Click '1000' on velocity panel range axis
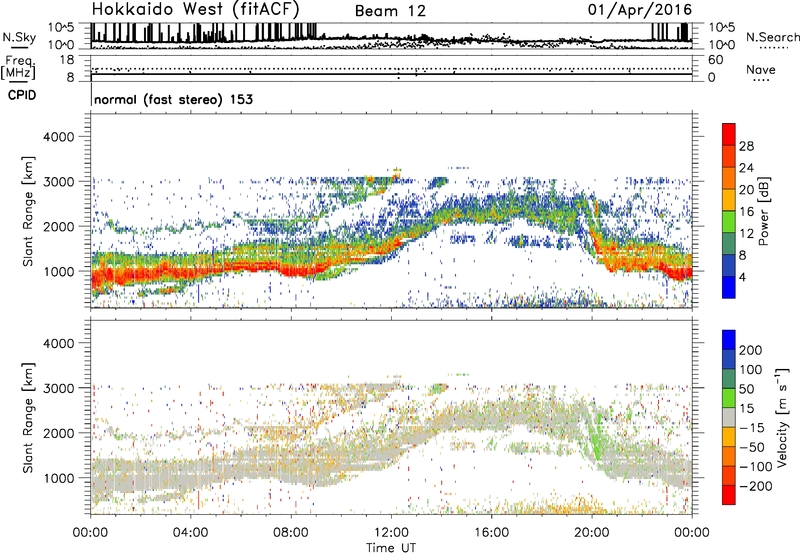Viewport: 800px width, 554px height. pyautogui.click(x=58, y=478)
